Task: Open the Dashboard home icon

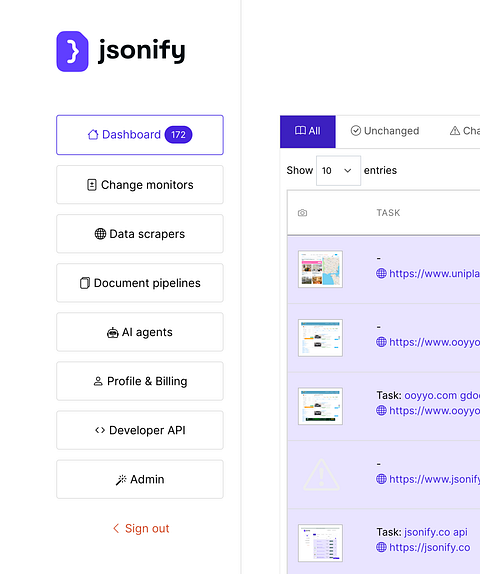Action: tap(93, 135)
